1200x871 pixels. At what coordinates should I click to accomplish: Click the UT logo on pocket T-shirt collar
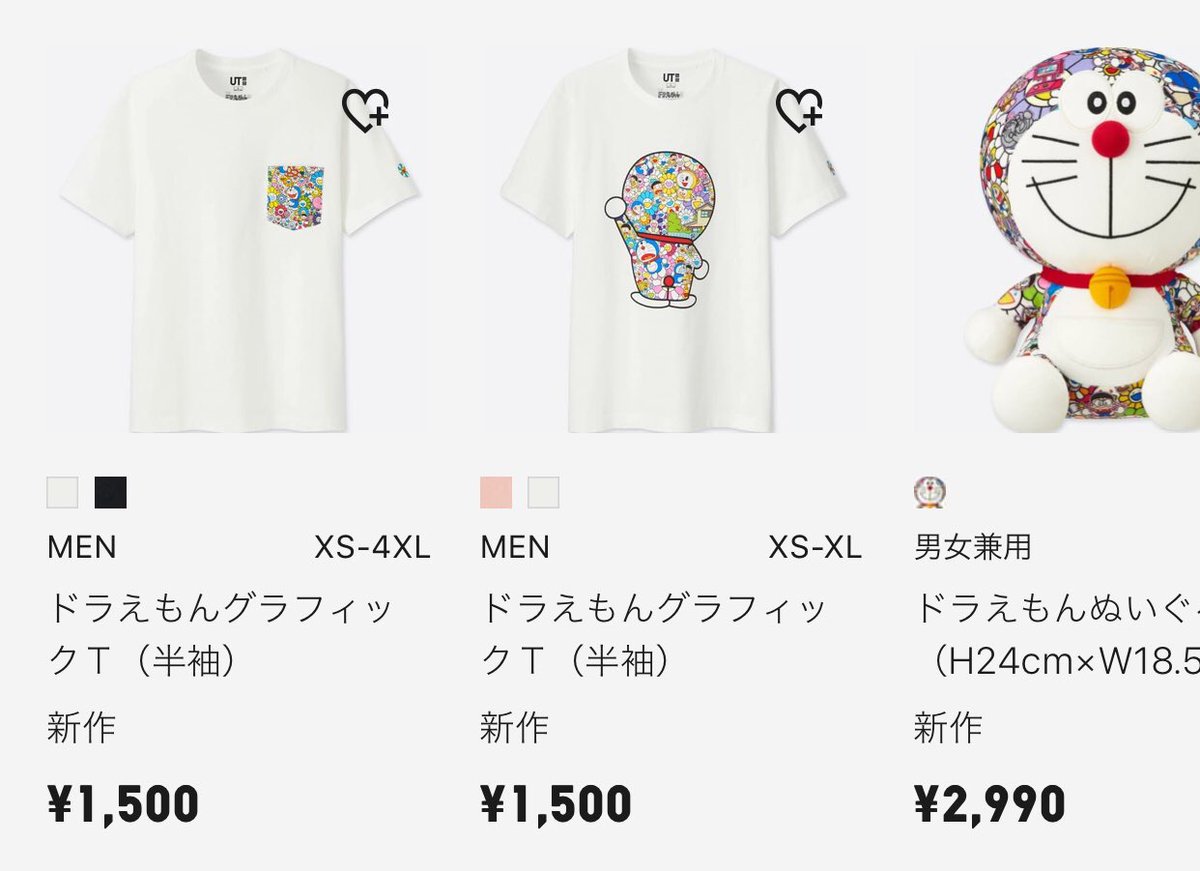pyautogui.click(x=236, y=78)
